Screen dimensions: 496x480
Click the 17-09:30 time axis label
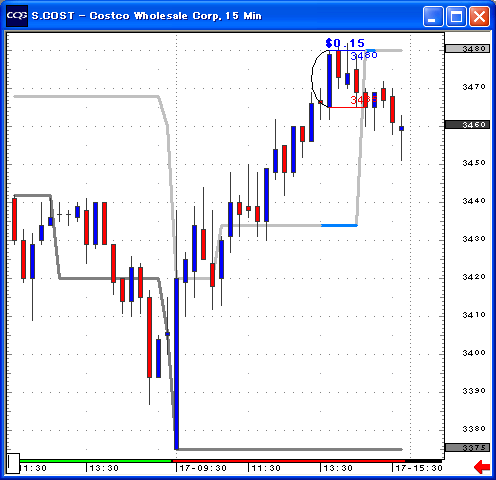point(203,468)
